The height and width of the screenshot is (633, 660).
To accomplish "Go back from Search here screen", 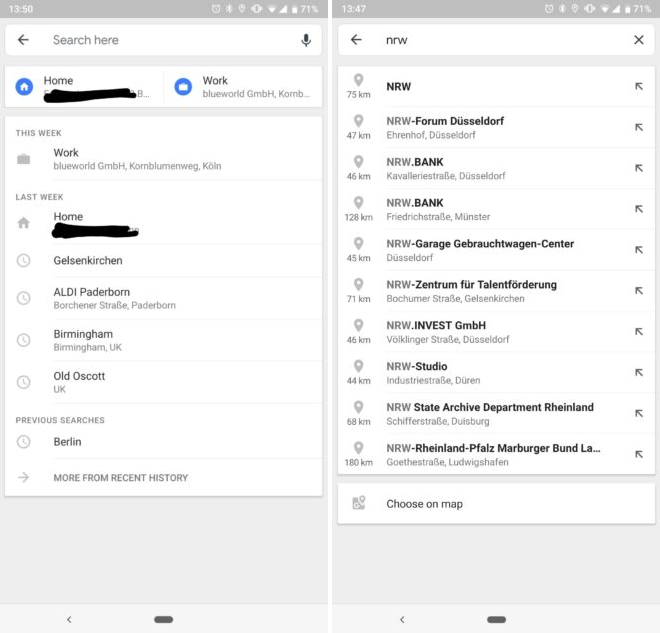I will coord(23,40).
